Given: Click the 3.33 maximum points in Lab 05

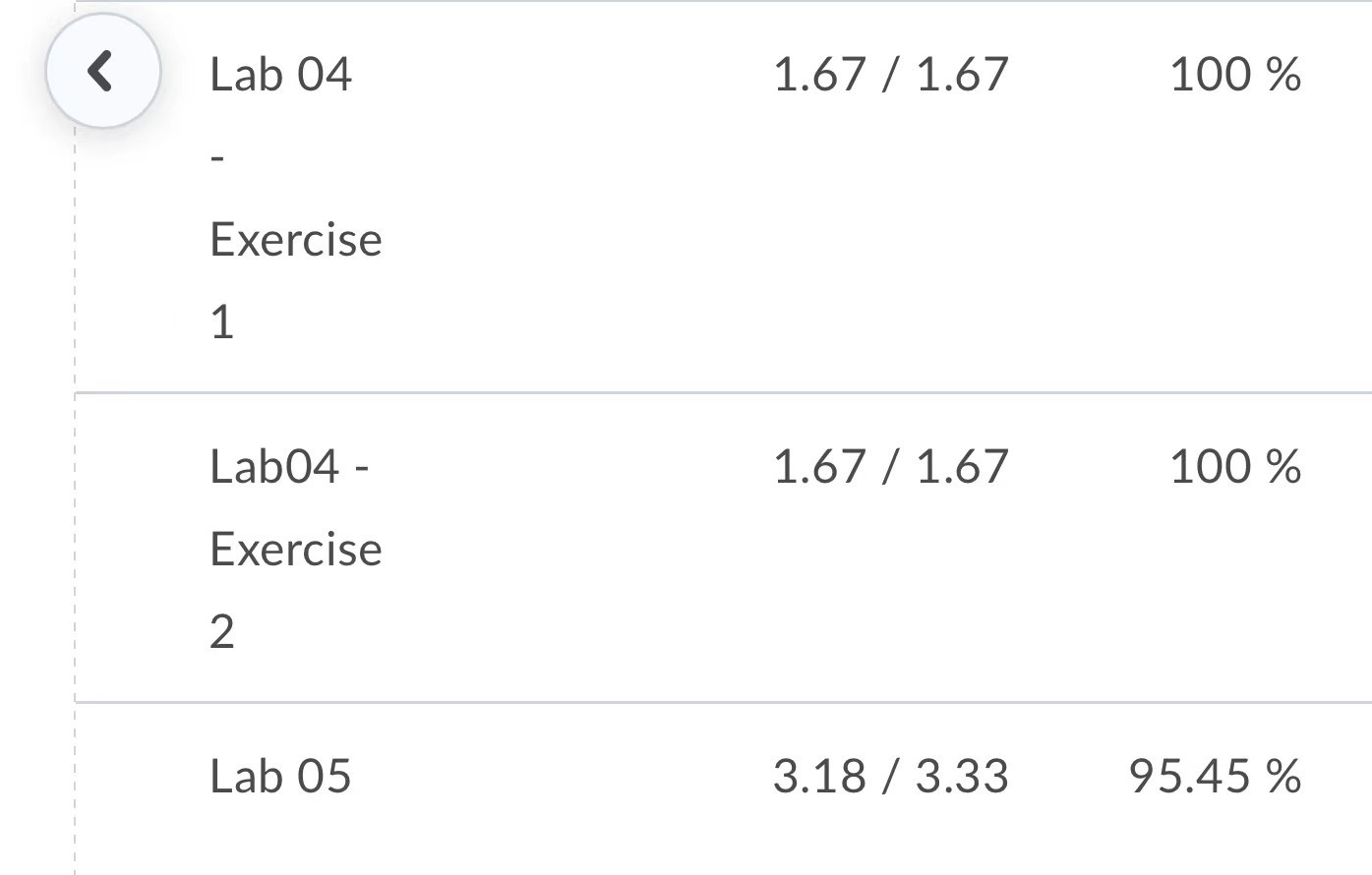Looking at the screenshot, I should click(x=962, y=777).
